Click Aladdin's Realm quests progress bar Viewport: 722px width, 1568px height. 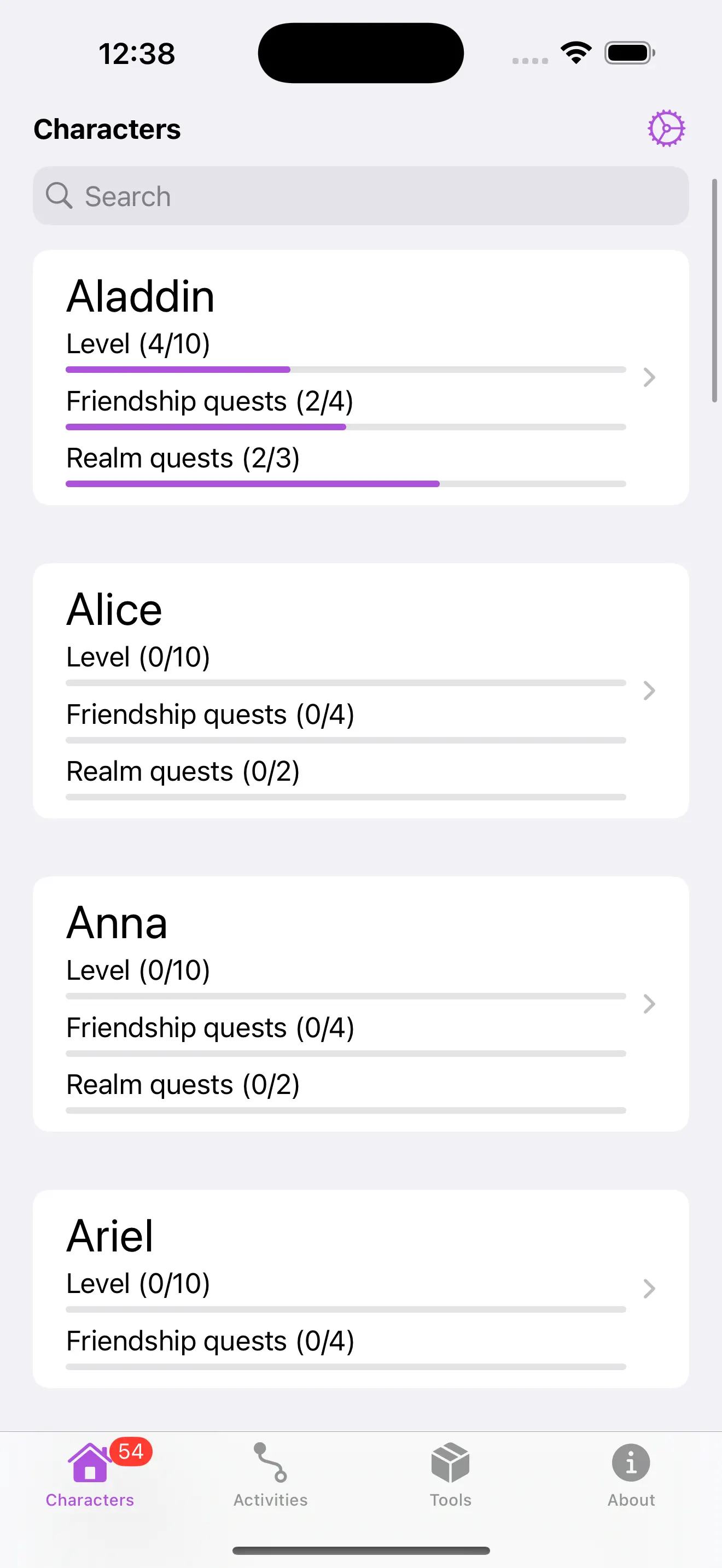tap(346, 484)
